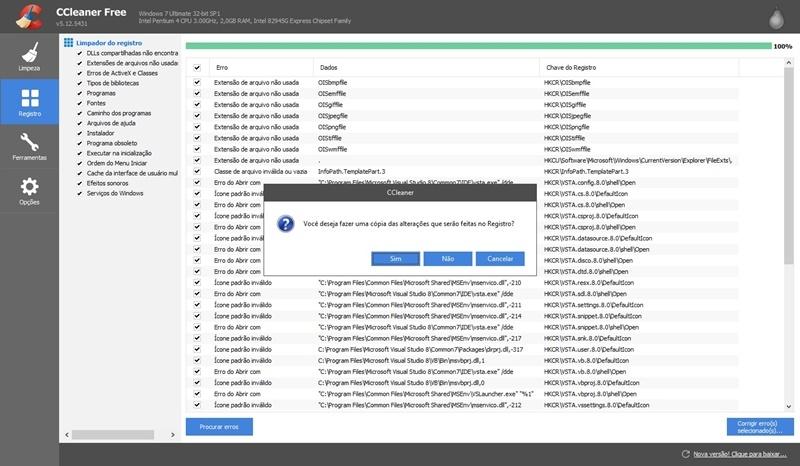Decline backup by clicking Não
The width and height of the screenshot is (800, 466).
click(x=447, y=259)
